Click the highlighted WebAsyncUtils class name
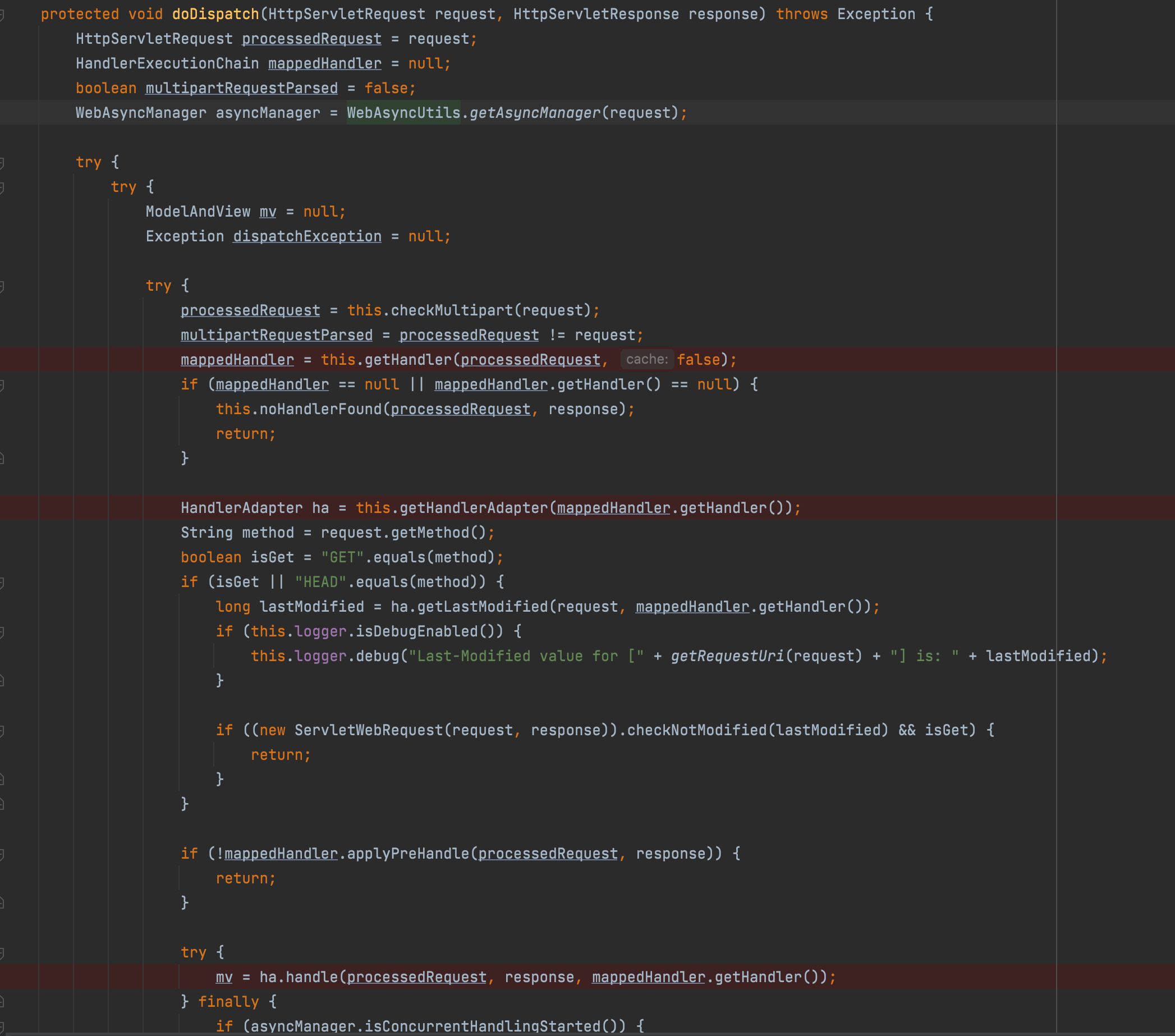 coord(403,113)
